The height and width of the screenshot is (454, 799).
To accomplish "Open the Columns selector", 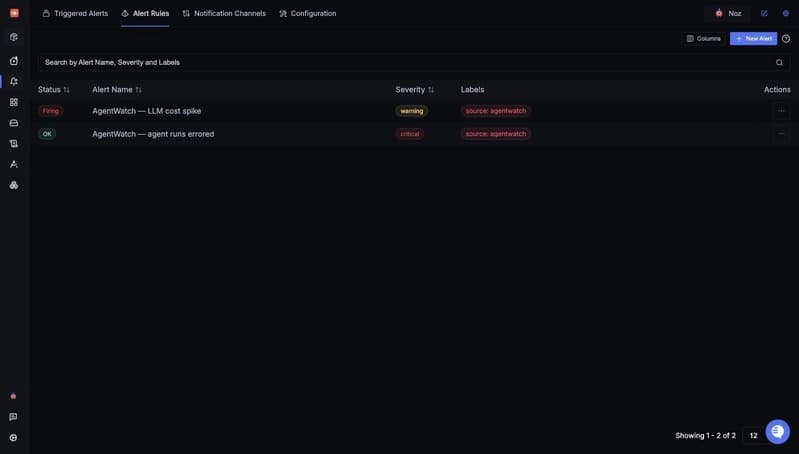I will (x=703, y=39).
